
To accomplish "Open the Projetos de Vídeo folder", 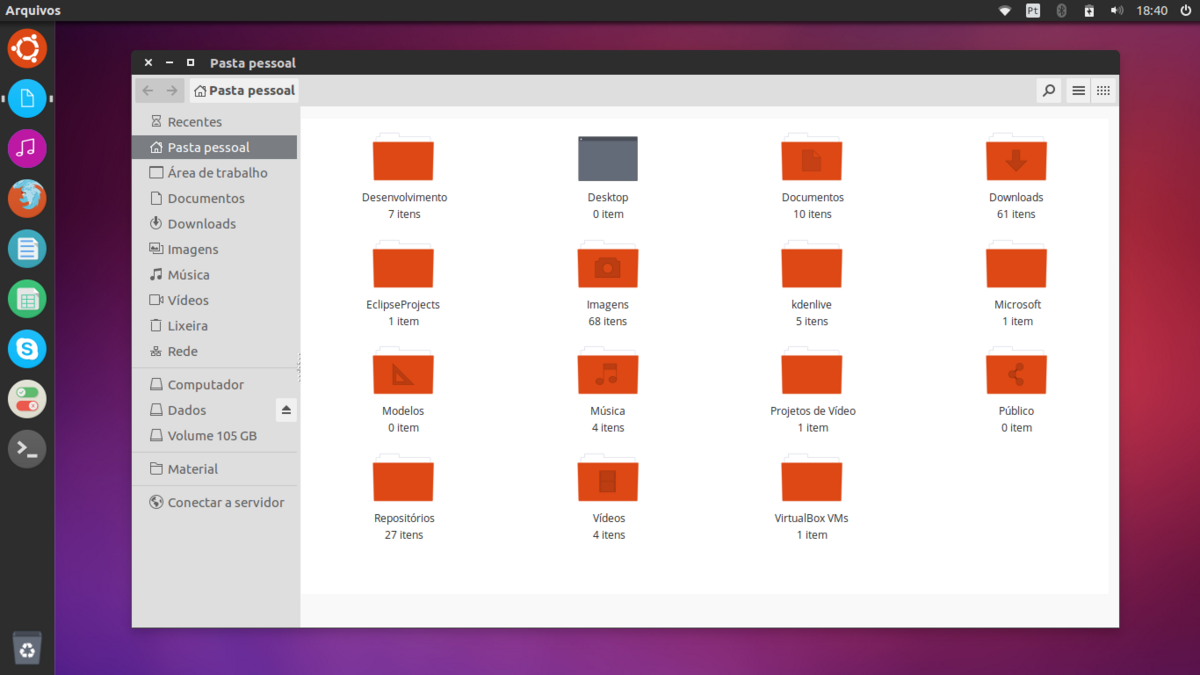I will click(x=811, y=372).
